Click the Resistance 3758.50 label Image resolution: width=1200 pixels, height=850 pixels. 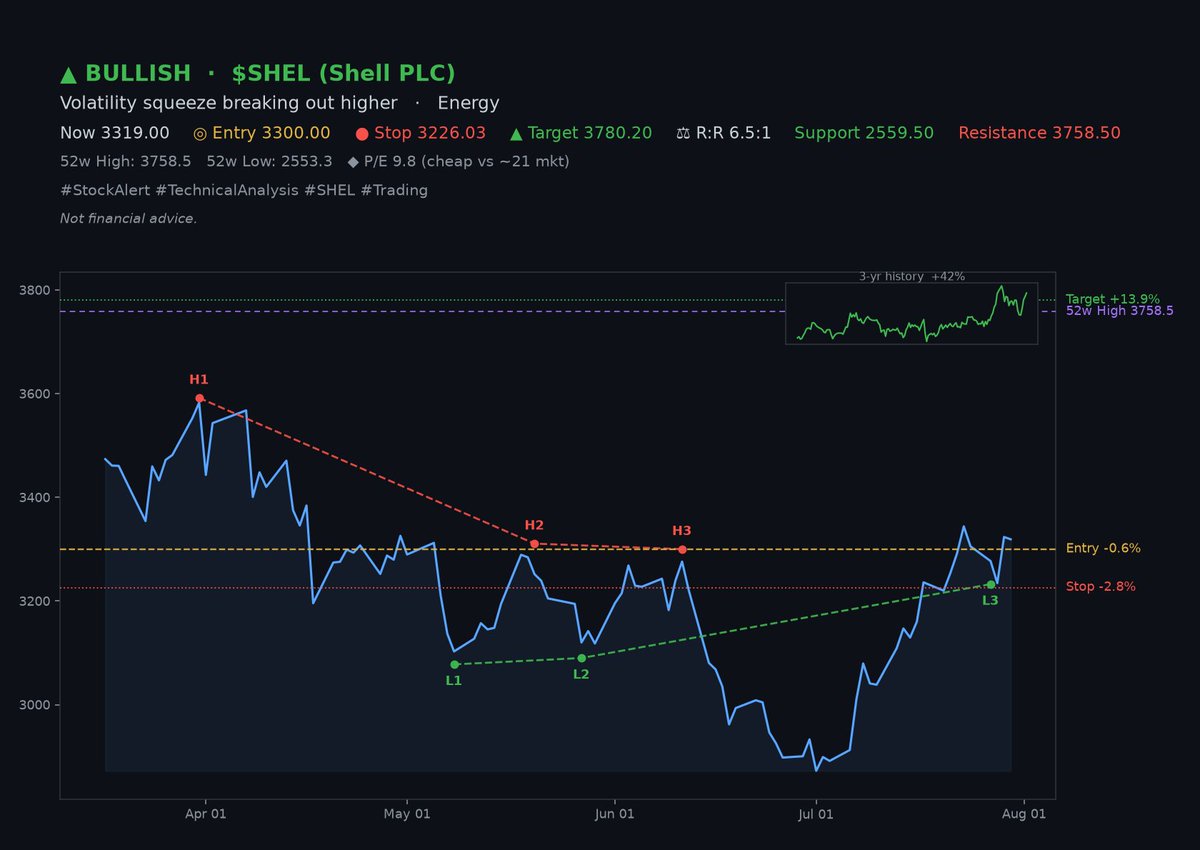click(1039, 133)
